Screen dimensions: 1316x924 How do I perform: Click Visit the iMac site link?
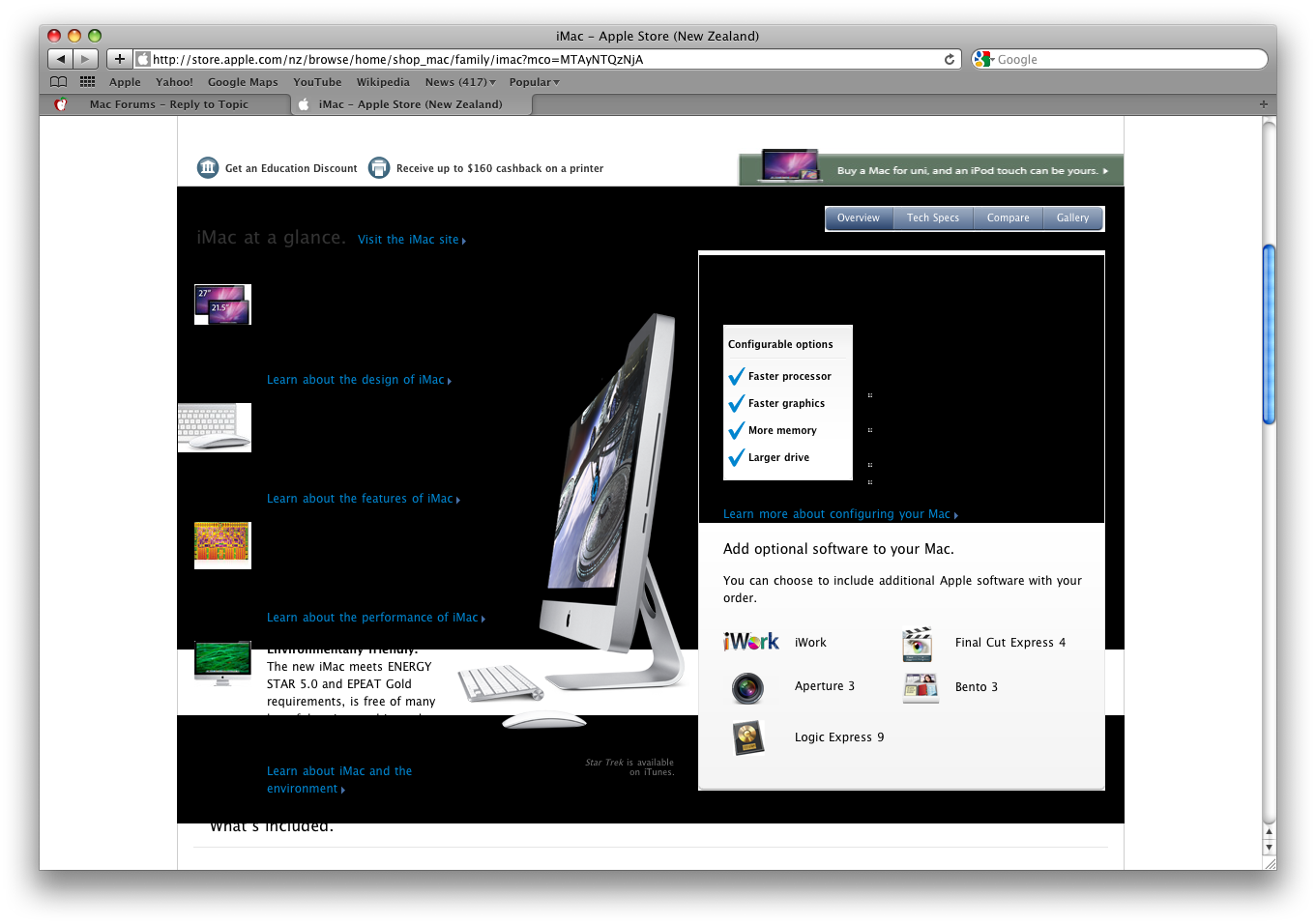coord(412,240)
